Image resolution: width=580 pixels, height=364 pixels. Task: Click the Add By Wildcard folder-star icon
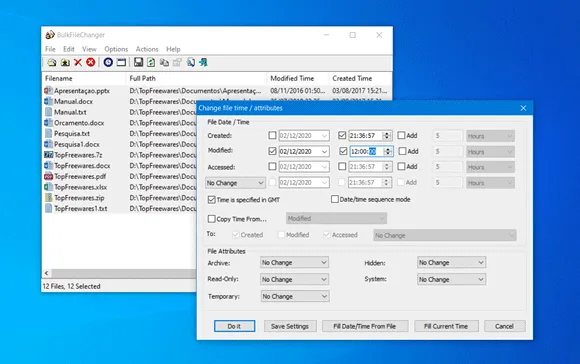click(65, 63)
